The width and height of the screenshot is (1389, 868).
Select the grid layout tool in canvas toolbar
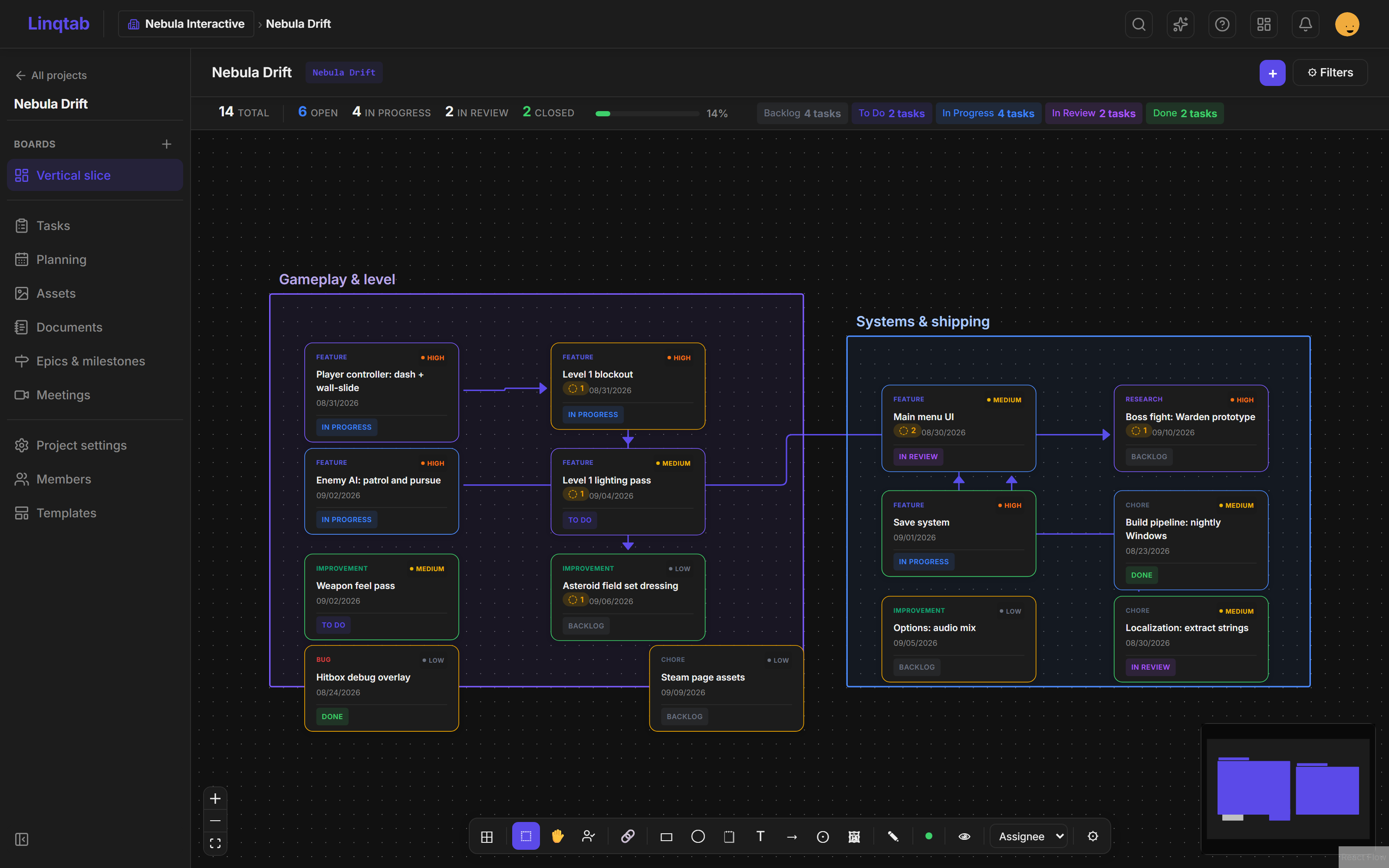pyautogui.click(x=487, y=836)
